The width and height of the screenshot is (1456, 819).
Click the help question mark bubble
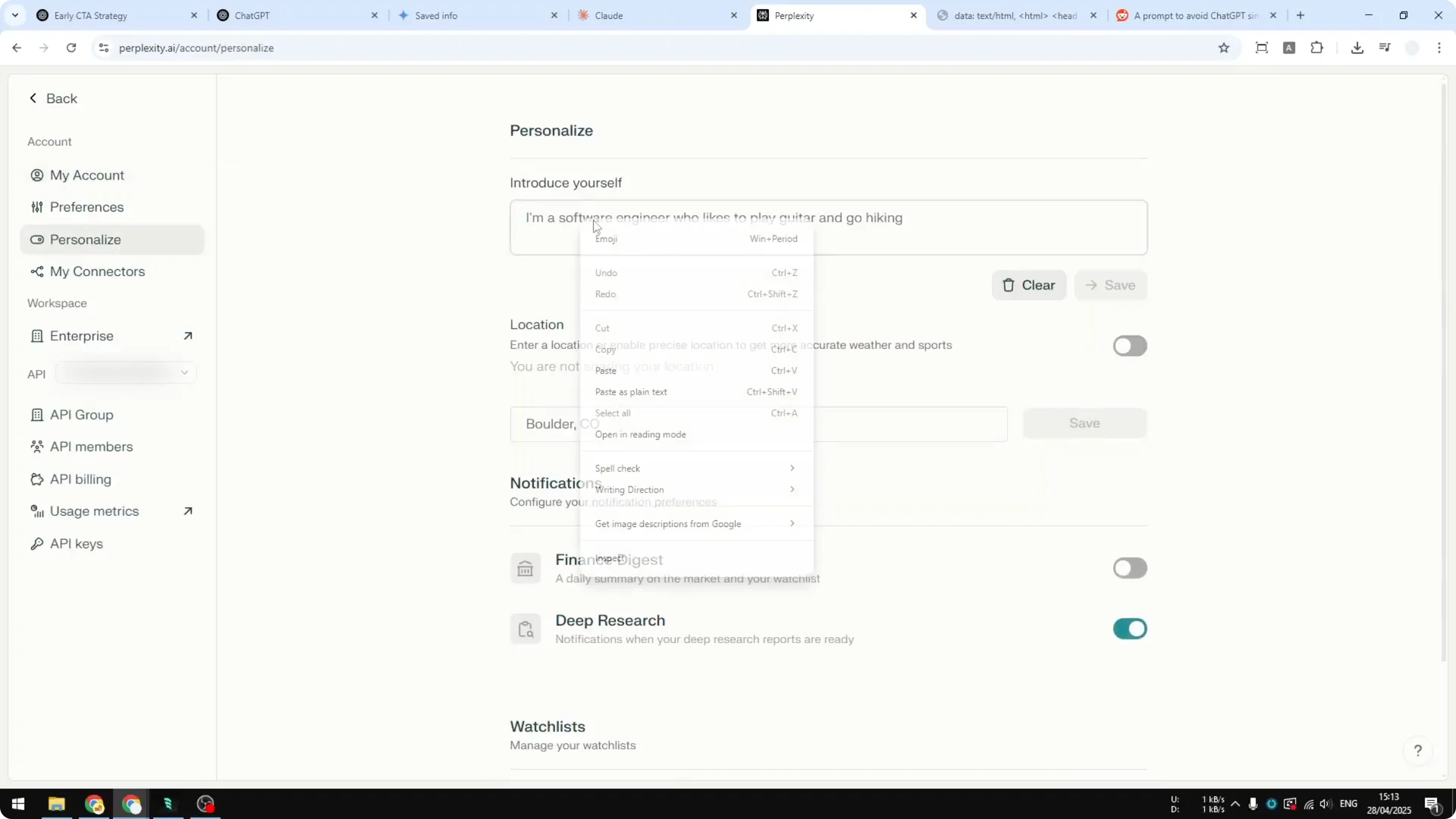[x=1418, y=751]
